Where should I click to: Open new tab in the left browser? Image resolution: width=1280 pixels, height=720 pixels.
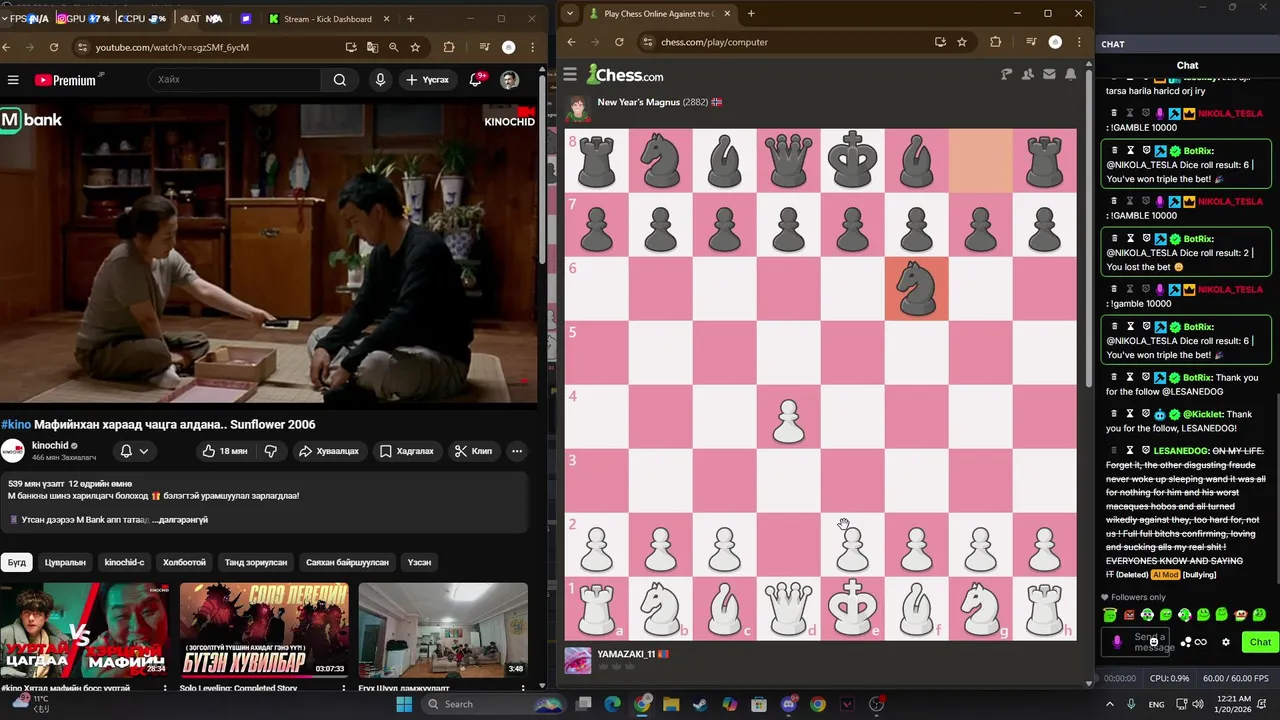pos(410,19)
